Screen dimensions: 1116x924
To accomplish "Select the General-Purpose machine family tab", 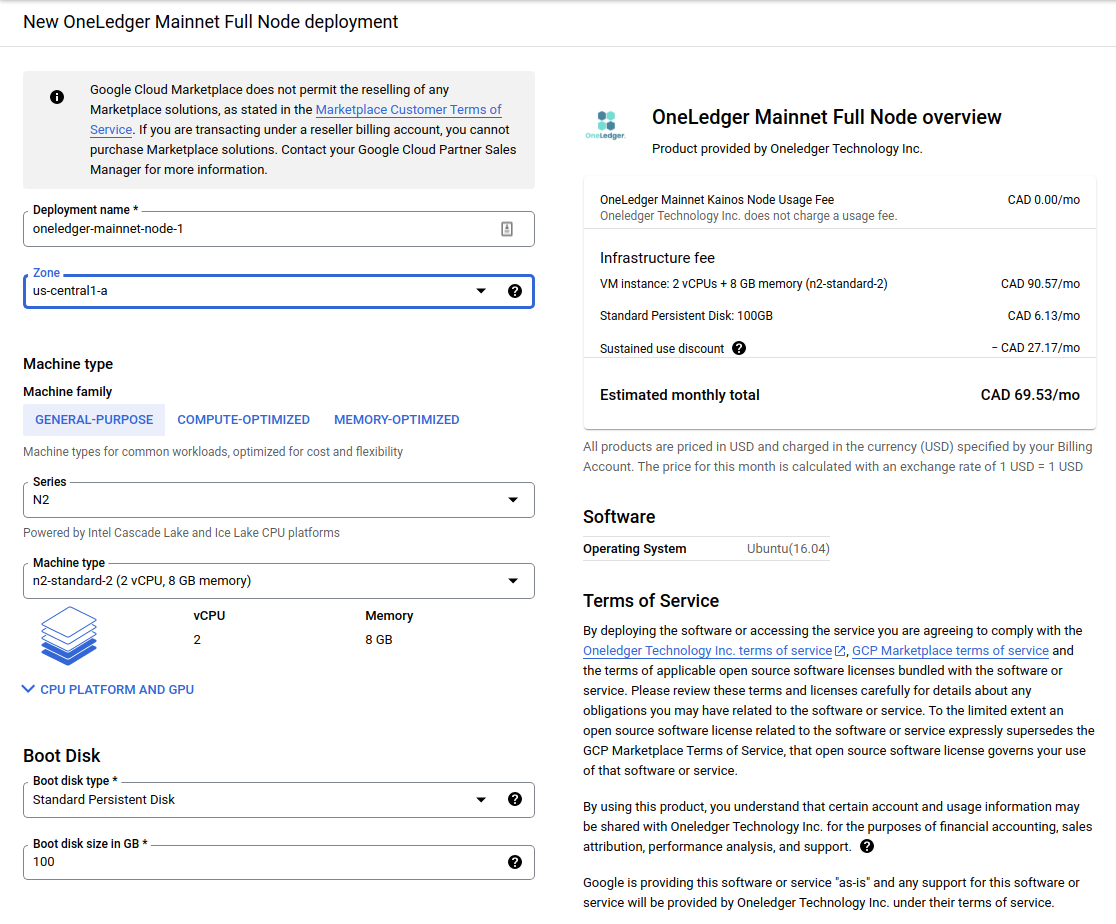I will point(94,420).
